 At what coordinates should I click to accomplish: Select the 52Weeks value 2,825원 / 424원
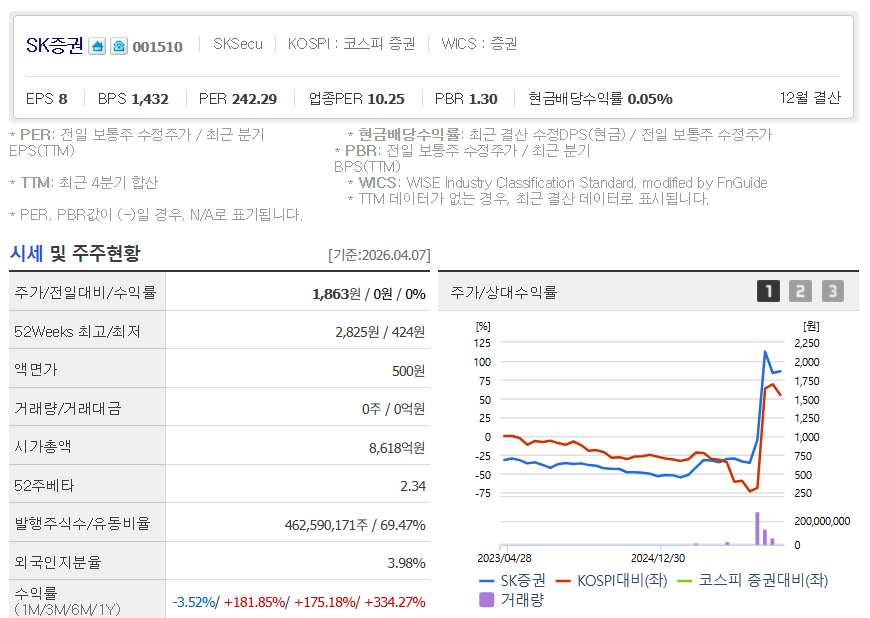[x=380, y=332]
